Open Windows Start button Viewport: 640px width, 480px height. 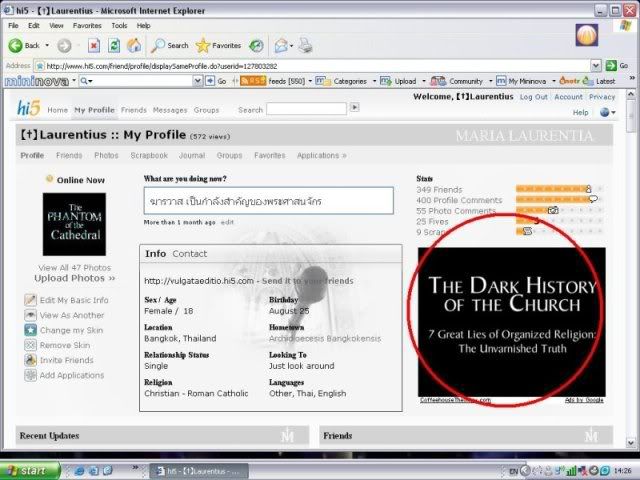pos(29,471)
